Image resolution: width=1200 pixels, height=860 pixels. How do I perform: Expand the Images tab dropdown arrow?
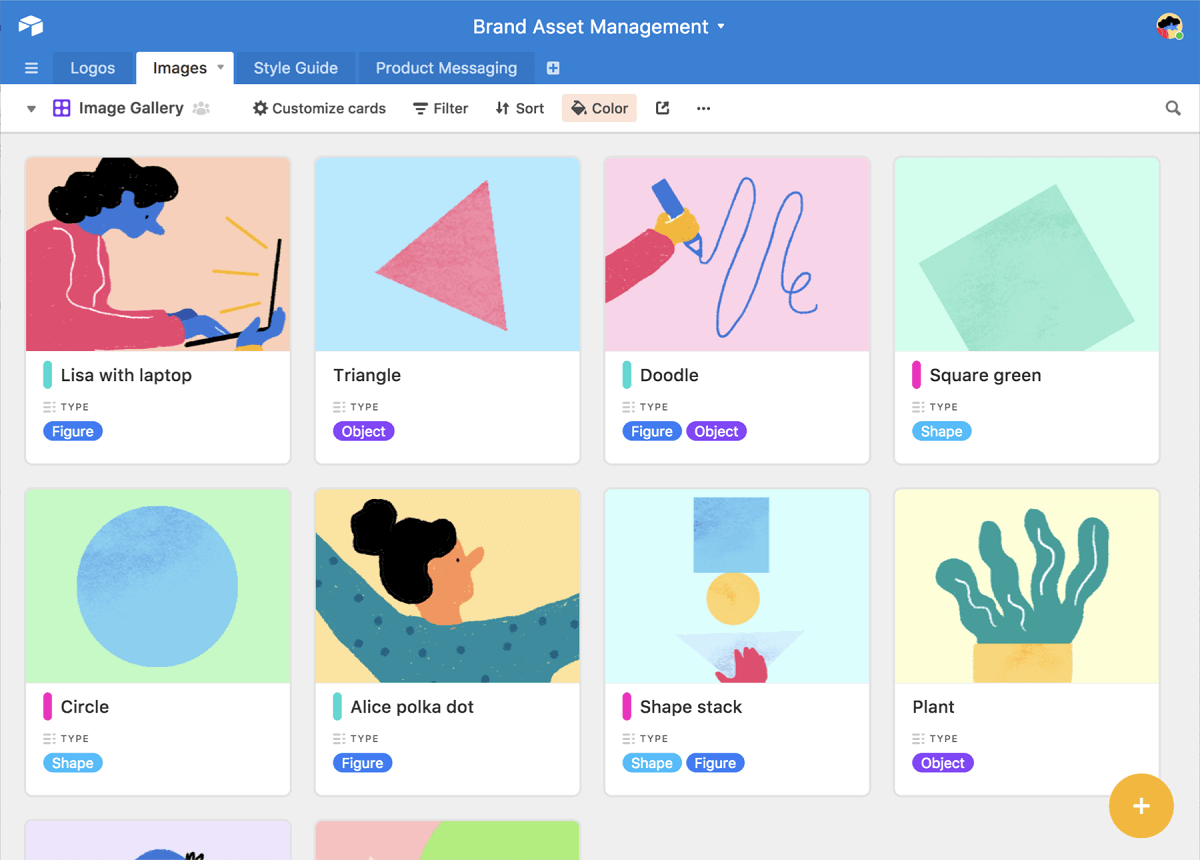point(220,68)
